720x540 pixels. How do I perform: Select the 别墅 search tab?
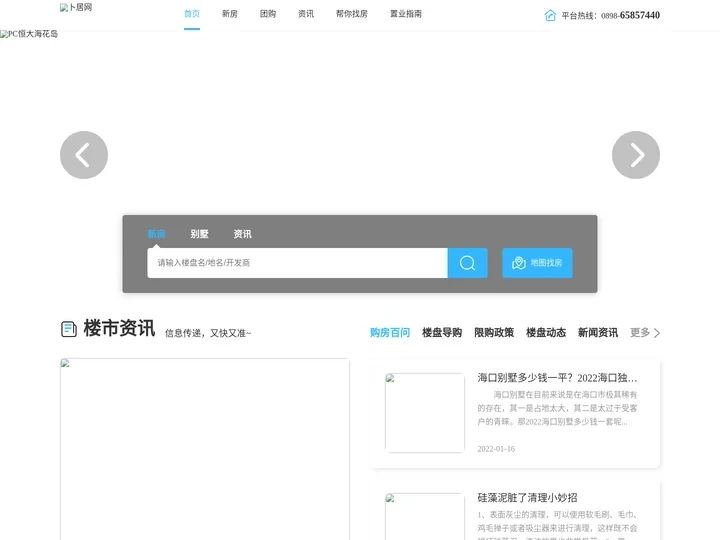(199, 234)
